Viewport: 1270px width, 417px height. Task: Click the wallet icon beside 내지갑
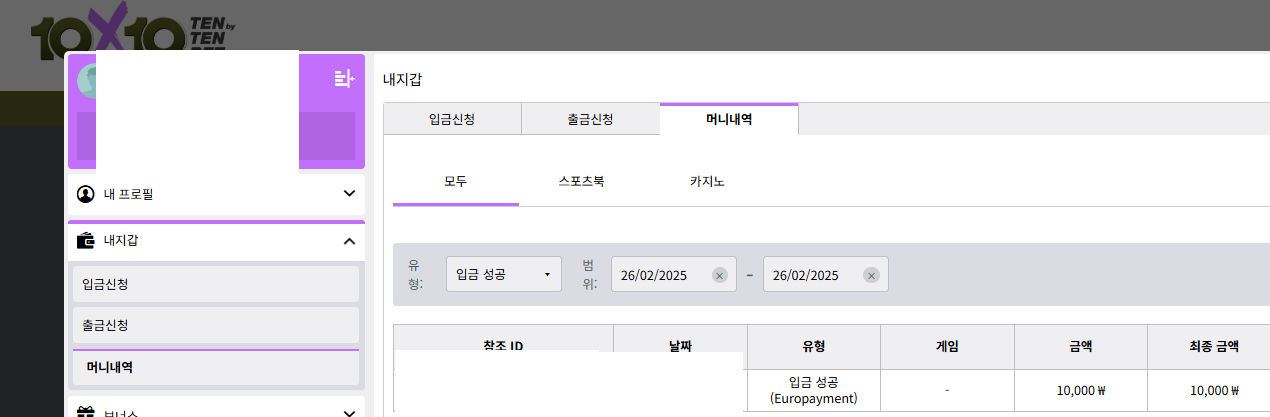click(85, 241)
